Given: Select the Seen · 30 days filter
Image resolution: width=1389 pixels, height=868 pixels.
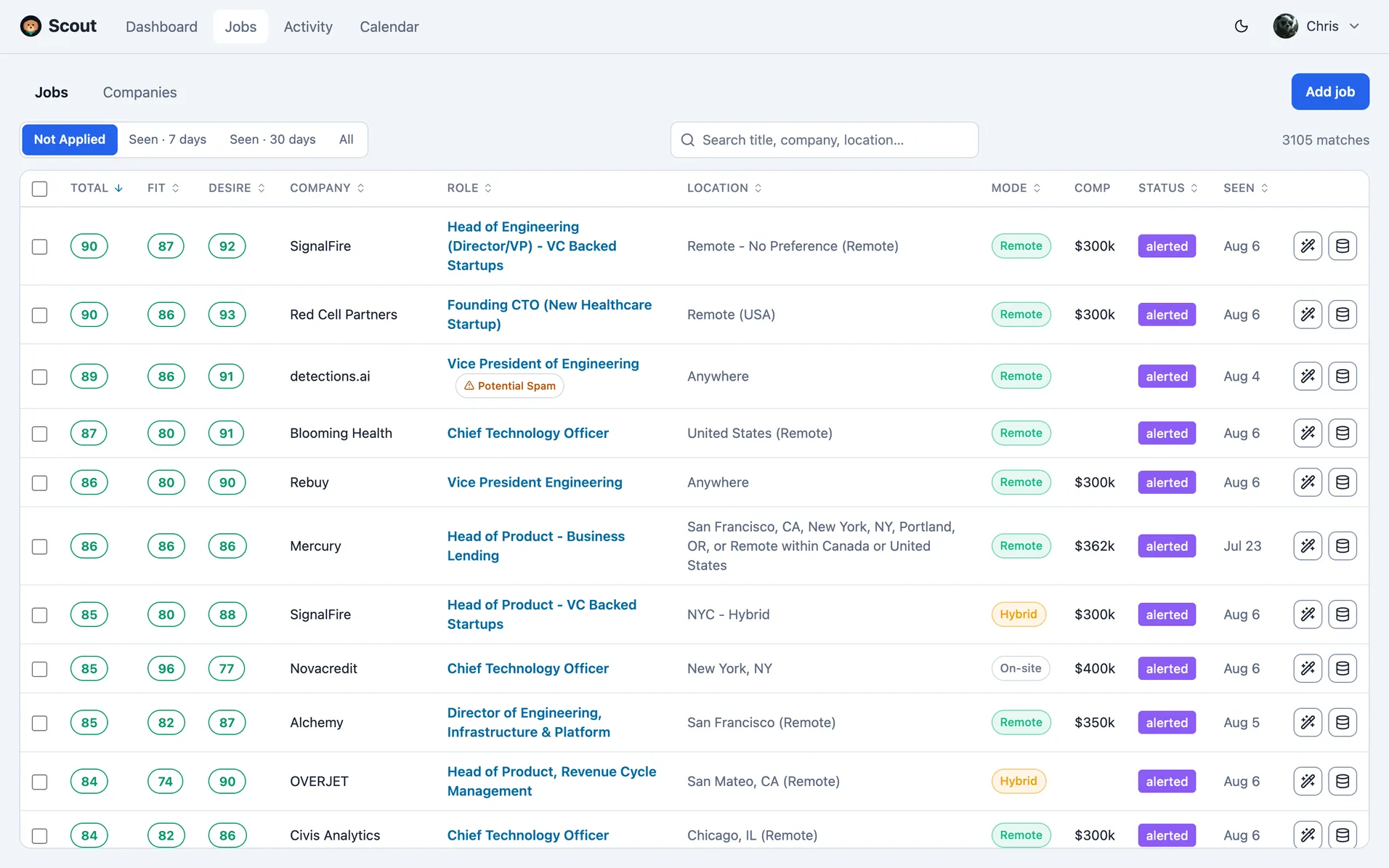Looking at the screenshot, I should [x=272, y=139].
